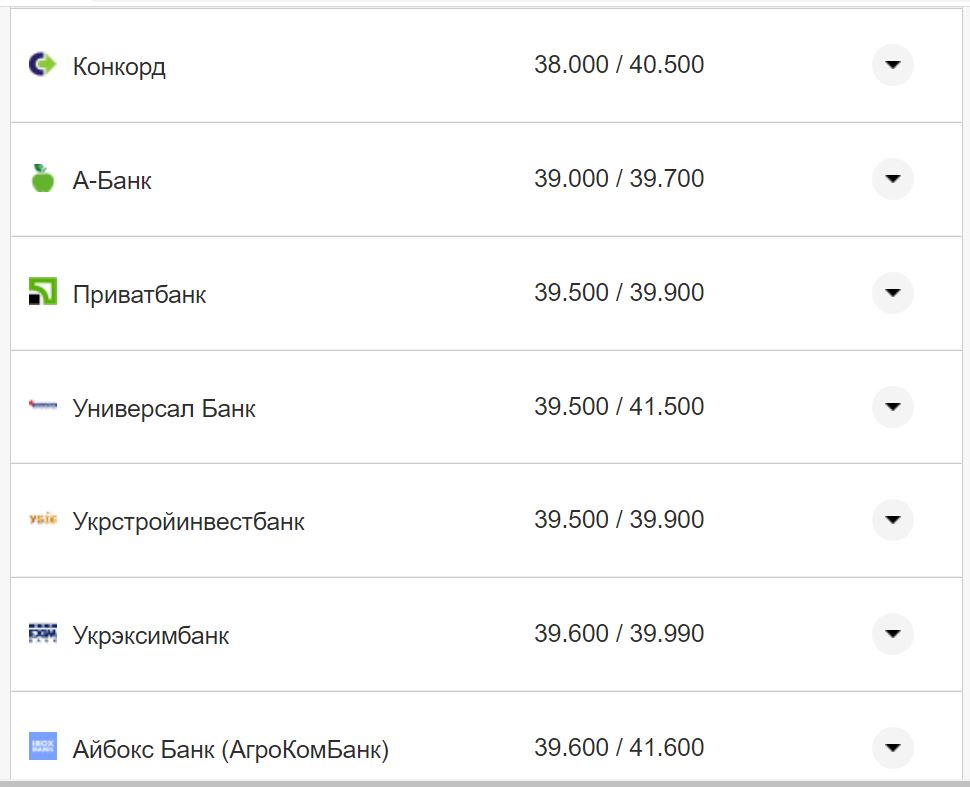Click the Айбокс Банк (АгроКомБанк) row

click(400, 747)
